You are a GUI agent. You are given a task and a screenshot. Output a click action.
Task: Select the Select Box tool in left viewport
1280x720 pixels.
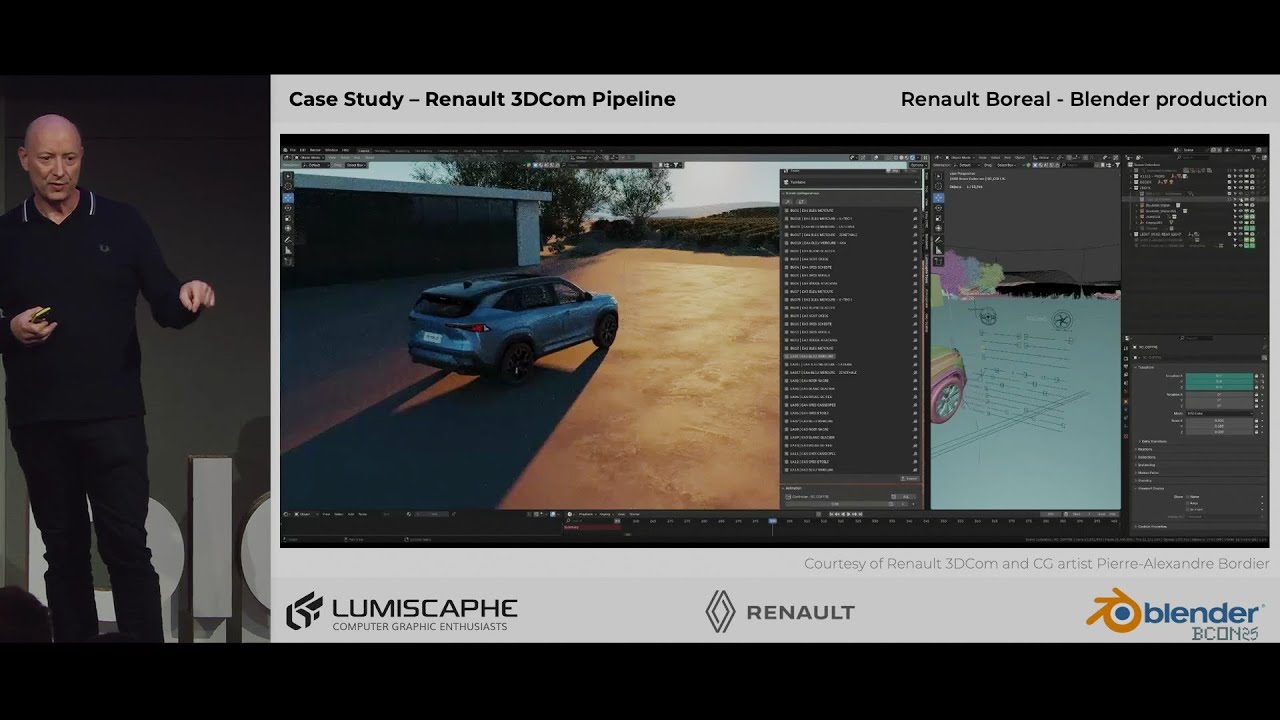288,176
